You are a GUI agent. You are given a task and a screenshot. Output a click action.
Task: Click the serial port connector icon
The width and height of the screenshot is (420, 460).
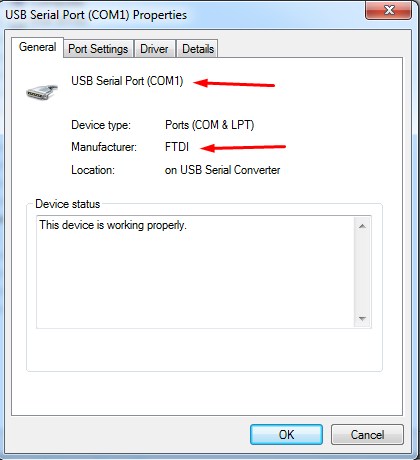[42, 92]
